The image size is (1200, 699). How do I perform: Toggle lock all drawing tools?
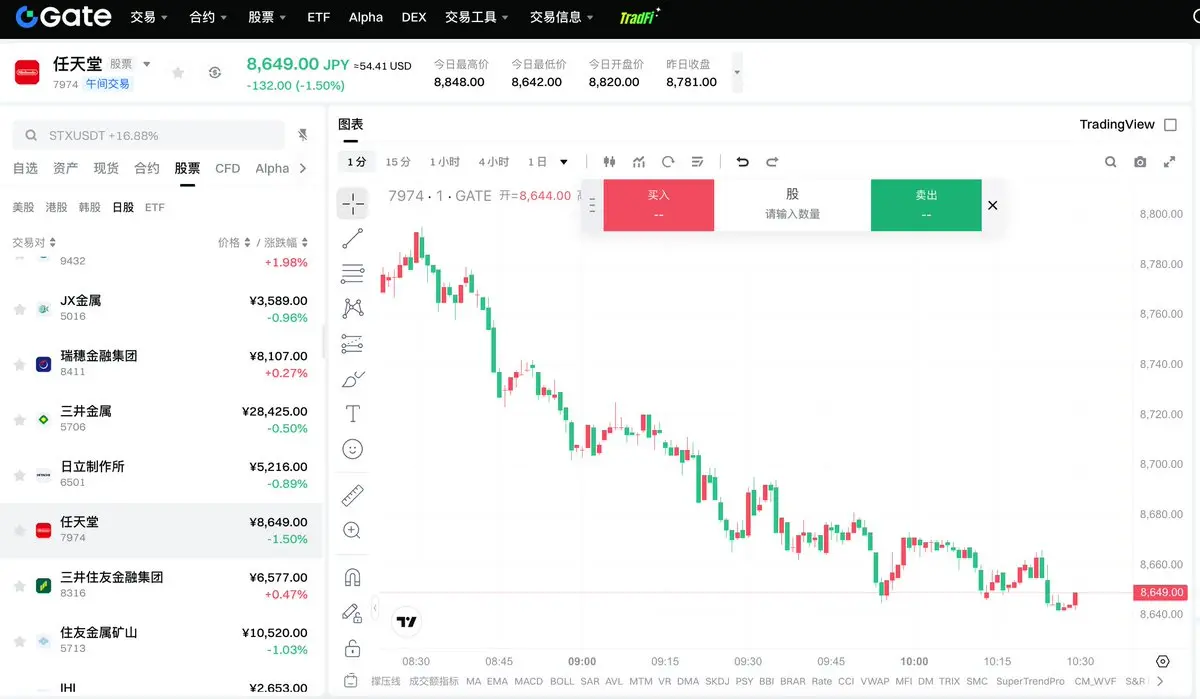tap(352, 648)
